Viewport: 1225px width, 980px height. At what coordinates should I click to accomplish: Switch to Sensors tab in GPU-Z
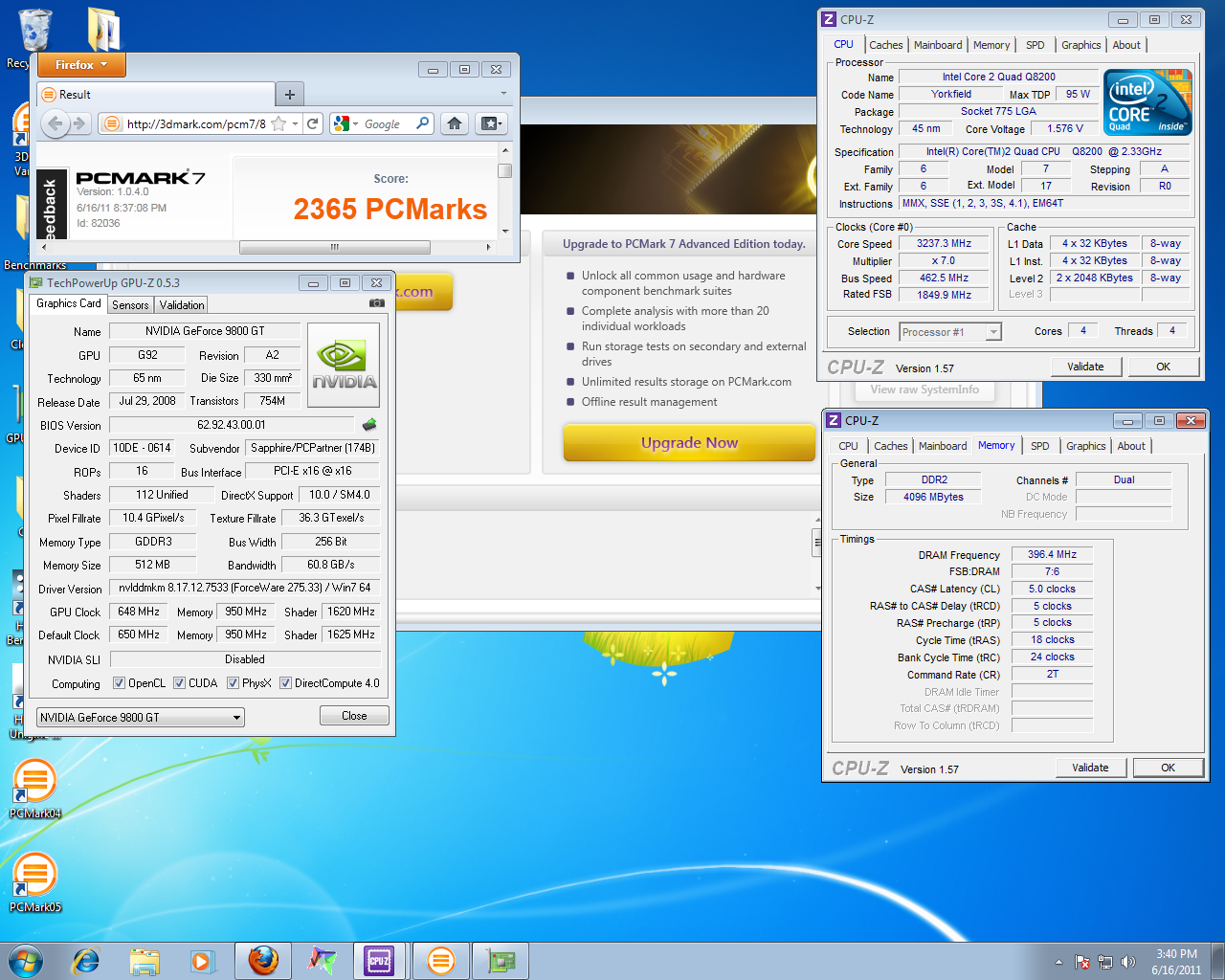130,304
